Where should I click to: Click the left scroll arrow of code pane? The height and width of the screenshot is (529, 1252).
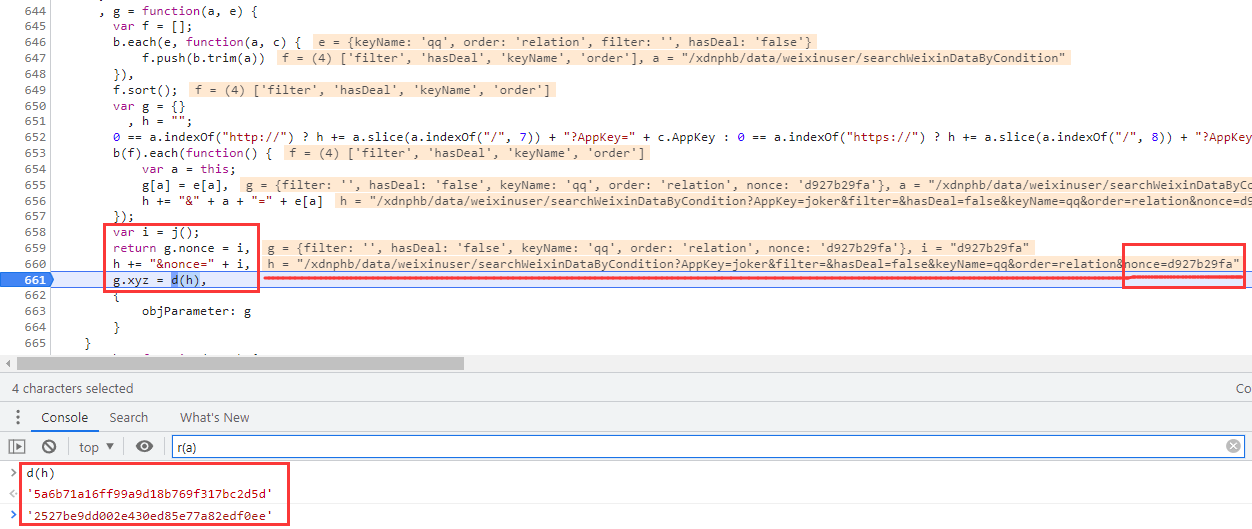[x=8, y=364]
